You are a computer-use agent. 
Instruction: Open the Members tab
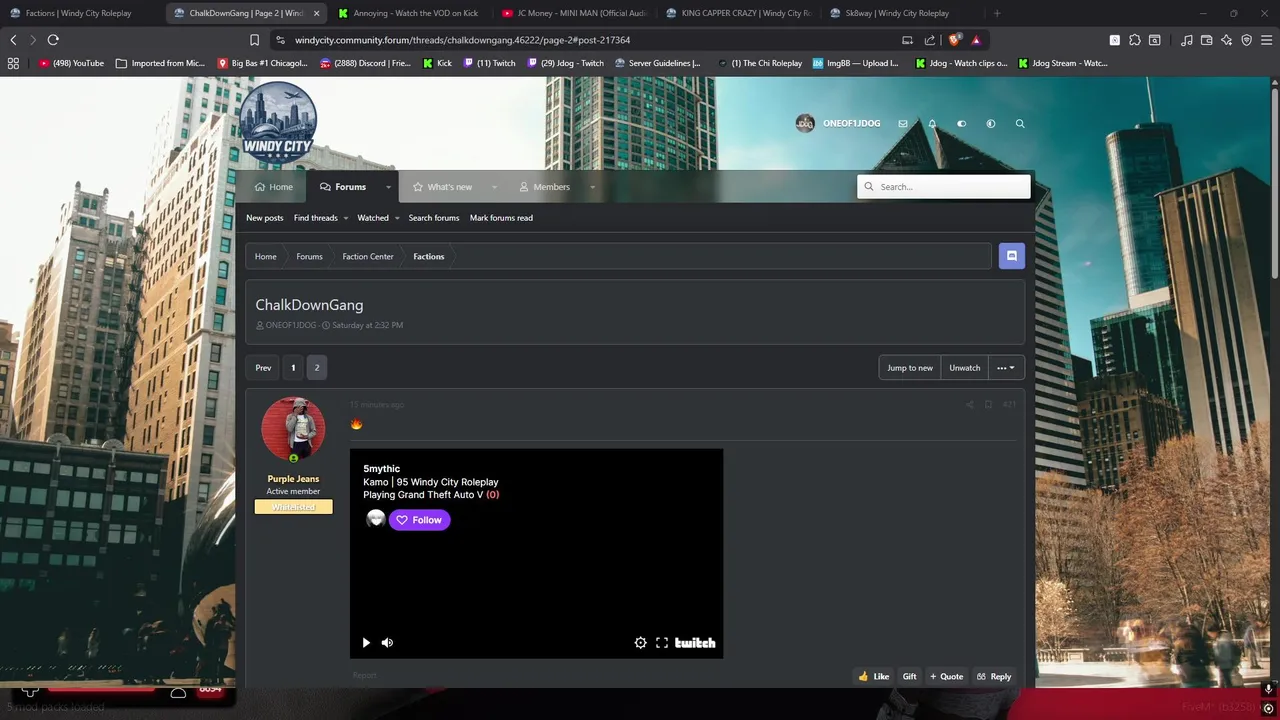coord(545,187)
